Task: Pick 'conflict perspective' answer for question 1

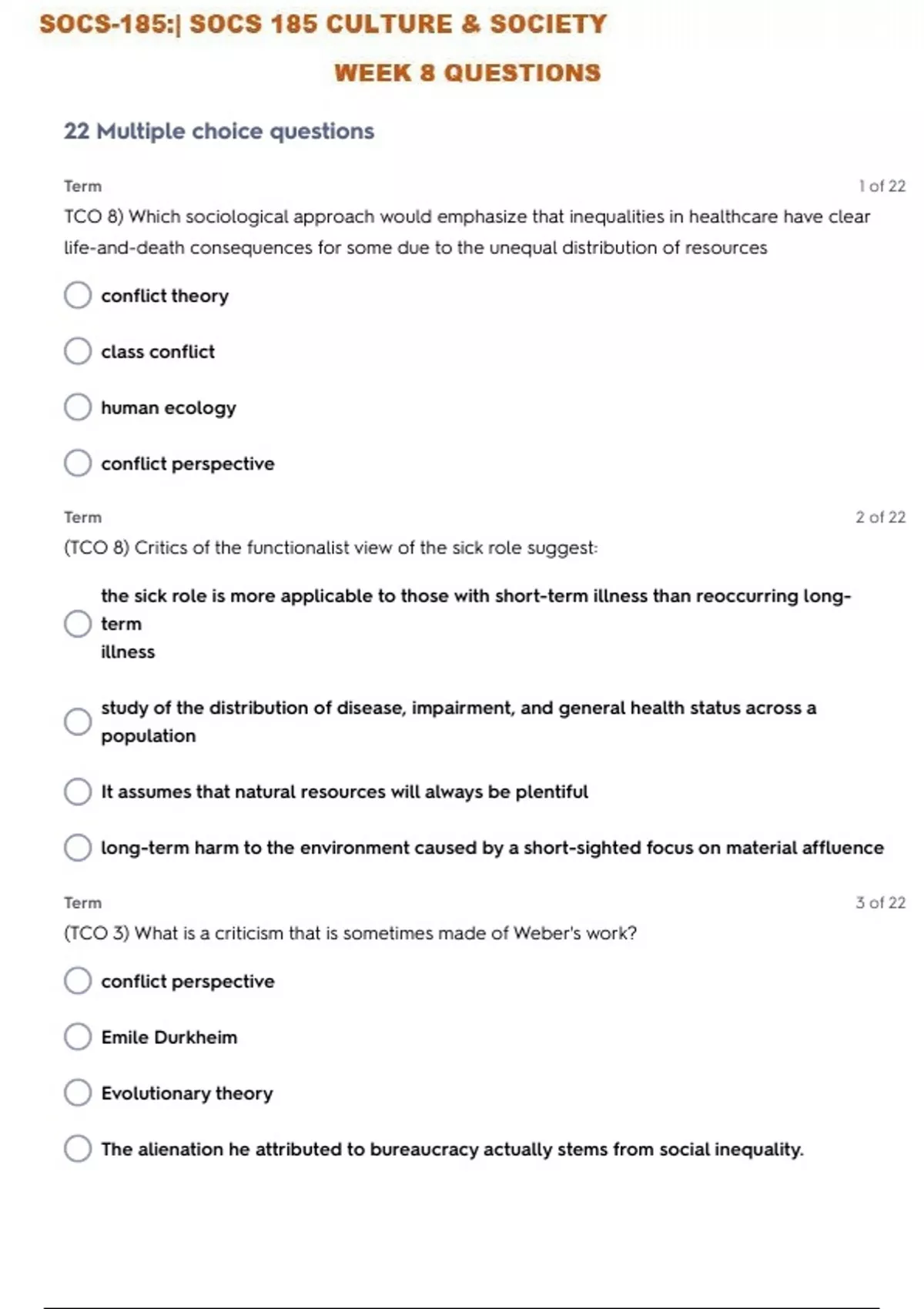Action: (78, 463)
